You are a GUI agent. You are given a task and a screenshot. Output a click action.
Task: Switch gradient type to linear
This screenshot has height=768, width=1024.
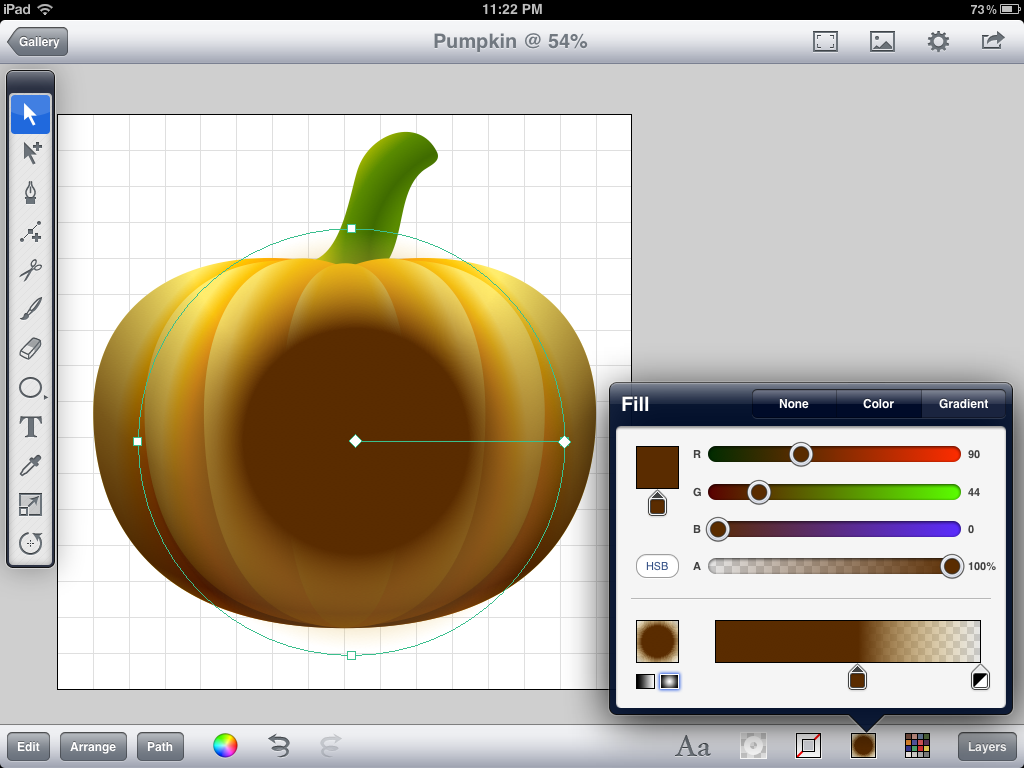[645, 680]
